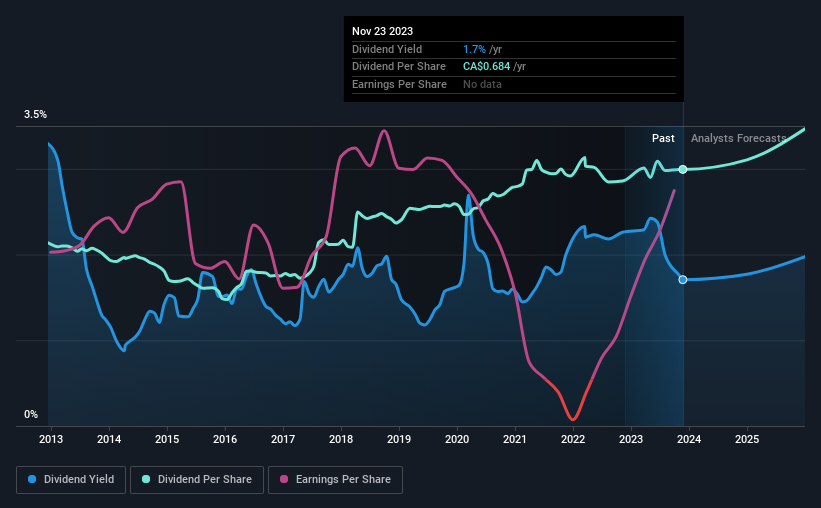Click the pink earnings peak near 2019

(384, 131)
